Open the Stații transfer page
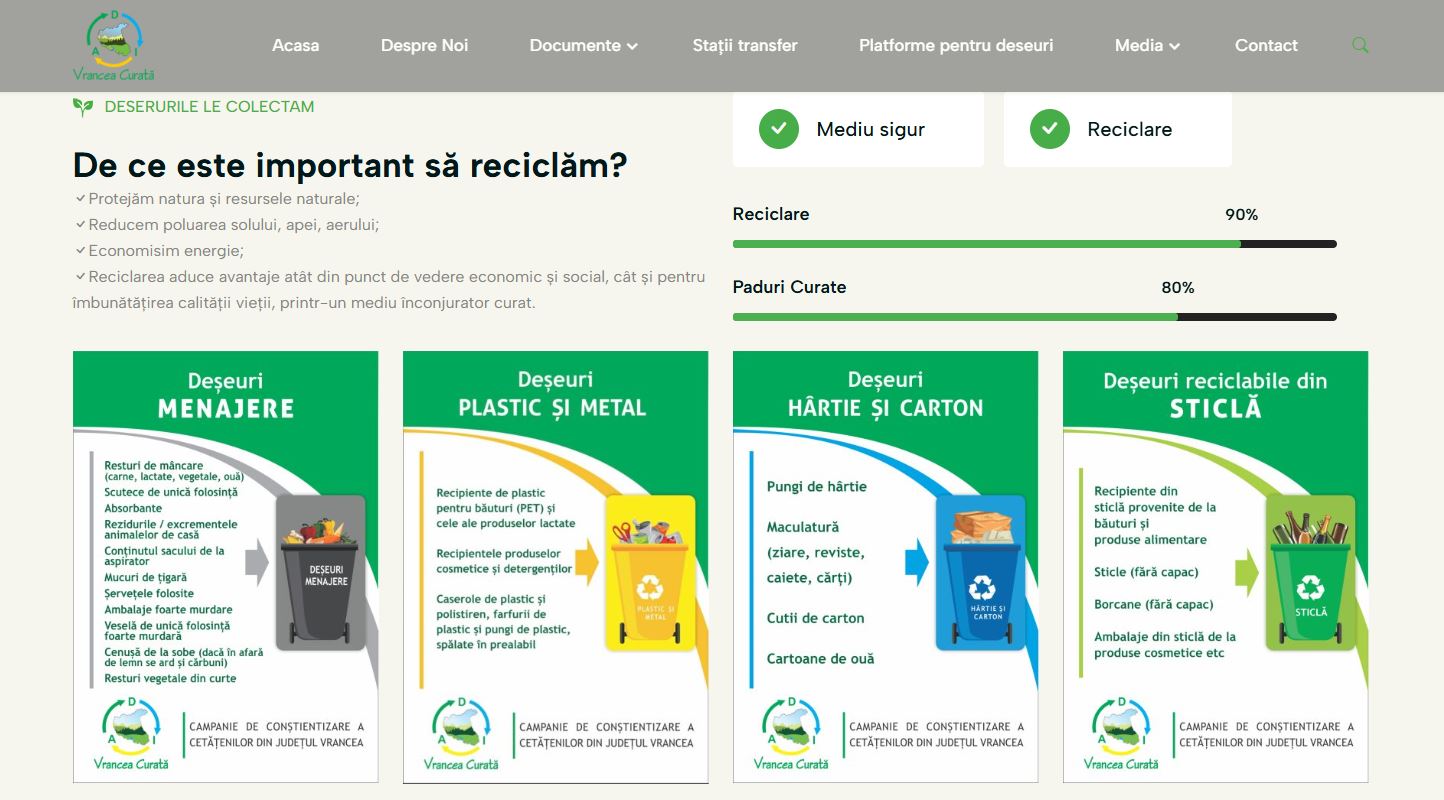This screenshot has width=1444, height=800. pyautogui.click(x=745, y=46)
